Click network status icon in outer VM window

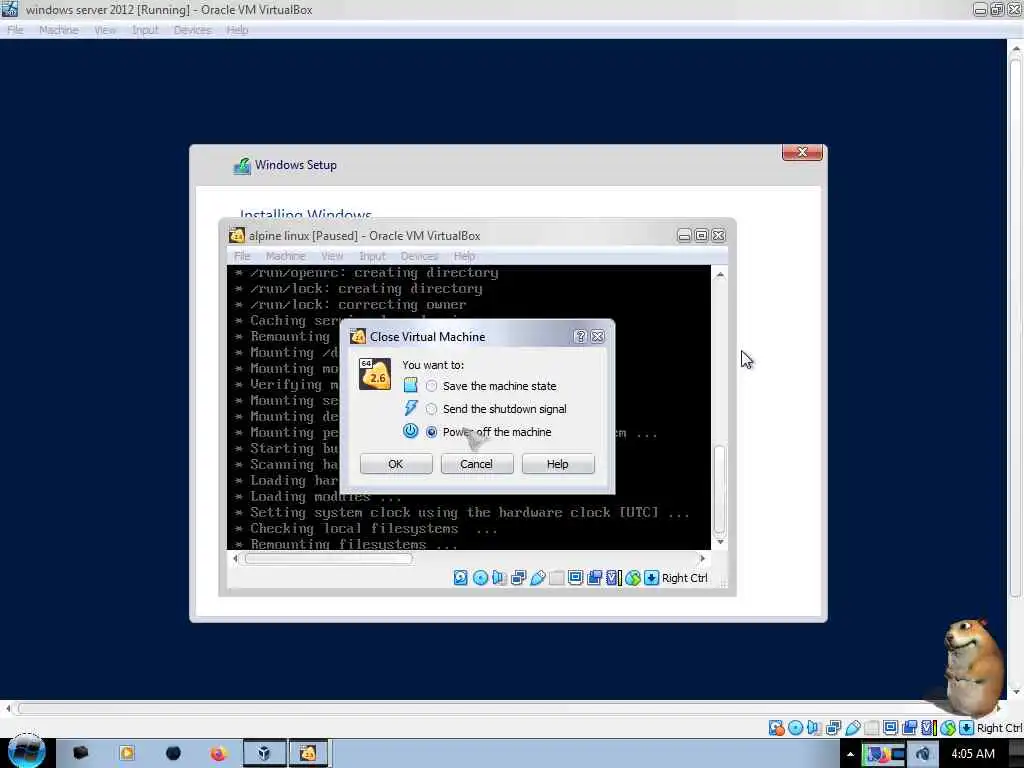[833, 728]
